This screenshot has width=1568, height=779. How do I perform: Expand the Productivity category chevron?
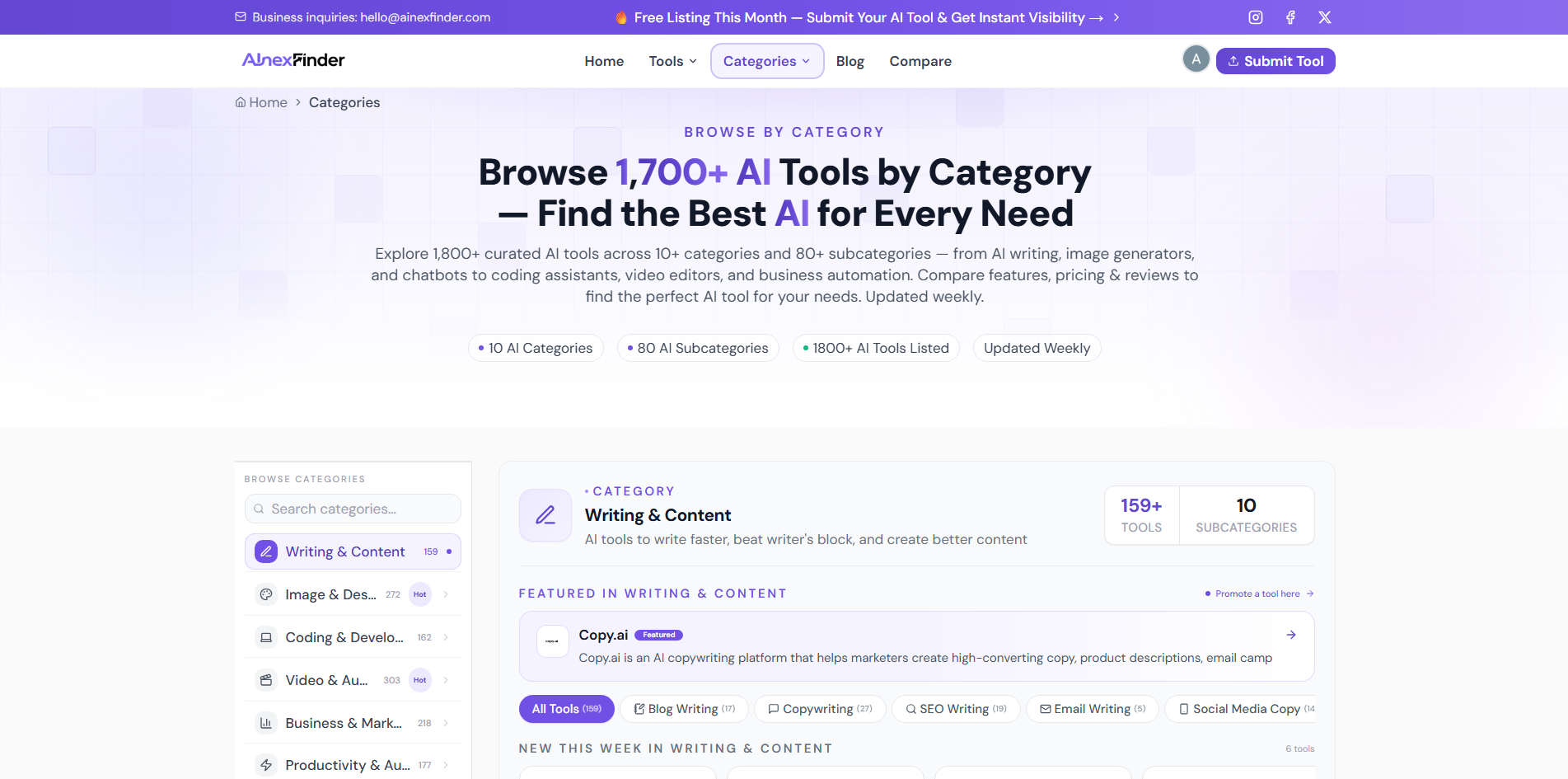coord(446,765)
